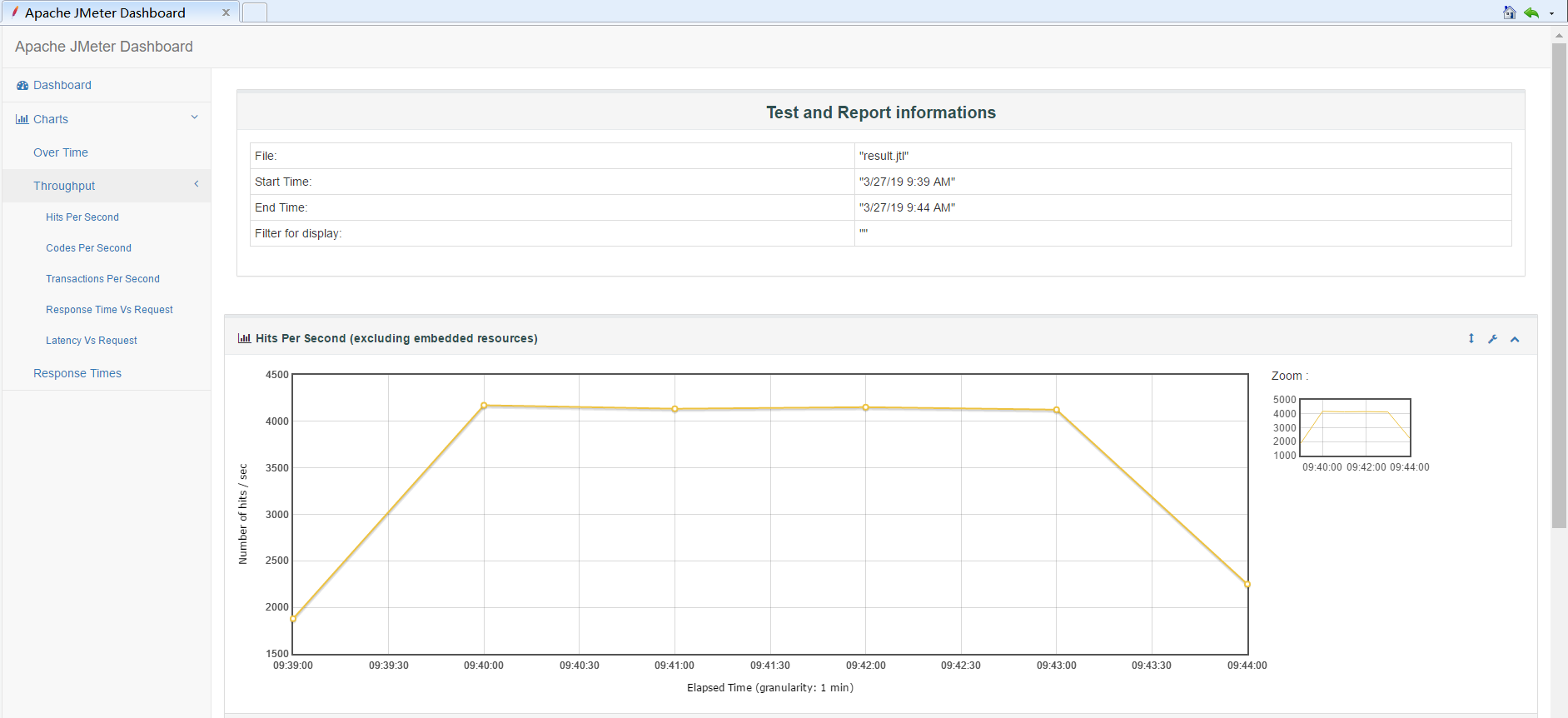This screenshot has width=1568, height=718.
Task: Click the Zoom overview mini chart
Action: point(1355,427)
